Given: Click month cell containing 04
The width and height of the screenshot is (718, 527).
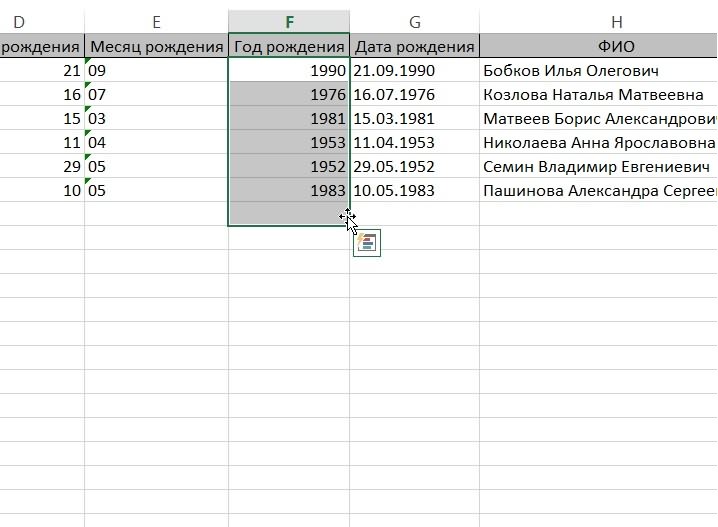Looking at the screenshot, I should click(156, 142).
